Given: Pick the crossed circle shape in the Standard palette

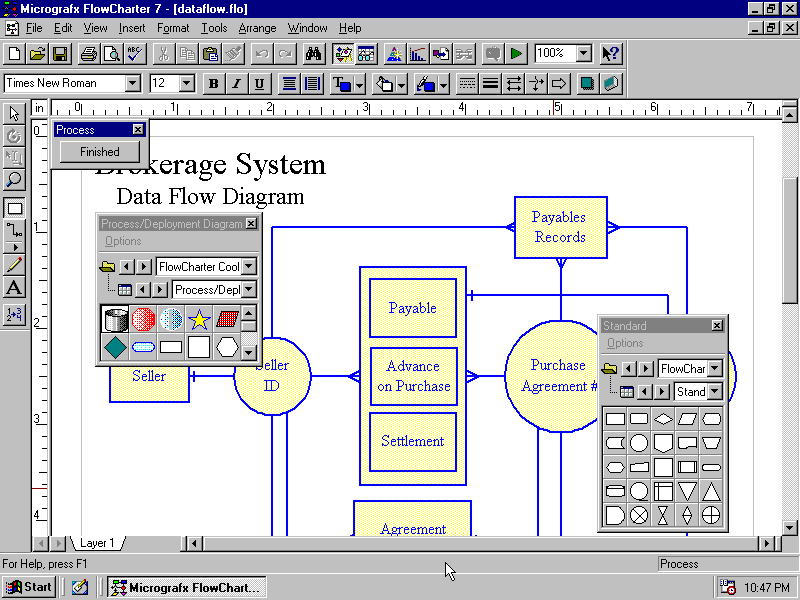Looking at the screenshot, I should pyautogui.click(x=639, y=515).
